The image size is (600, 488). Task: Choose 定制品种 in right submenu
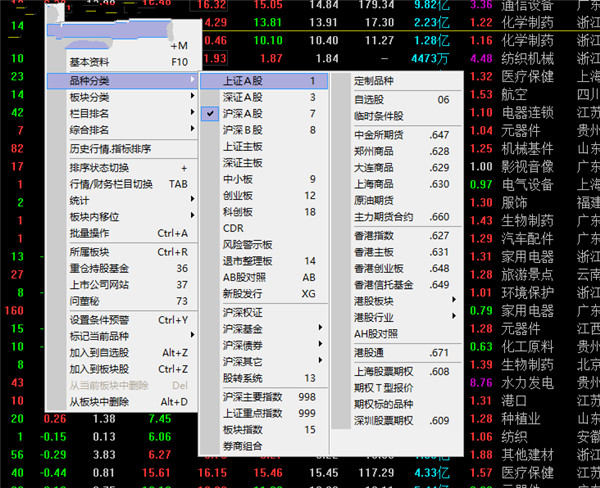397,81
